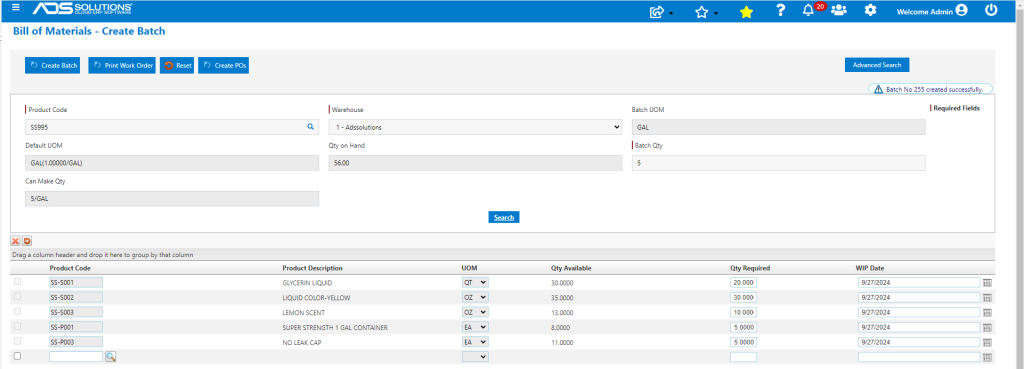The image size is (1024, 369).
Task: Open the help question mark icon
Action: [x=780, y=10]
